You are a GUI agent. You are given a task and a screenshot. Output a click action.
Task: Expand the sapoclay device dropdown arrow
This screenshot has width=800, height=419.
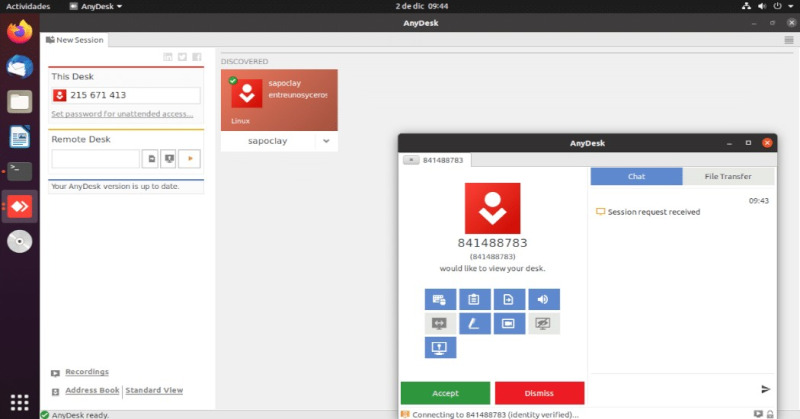coord(326,142)
